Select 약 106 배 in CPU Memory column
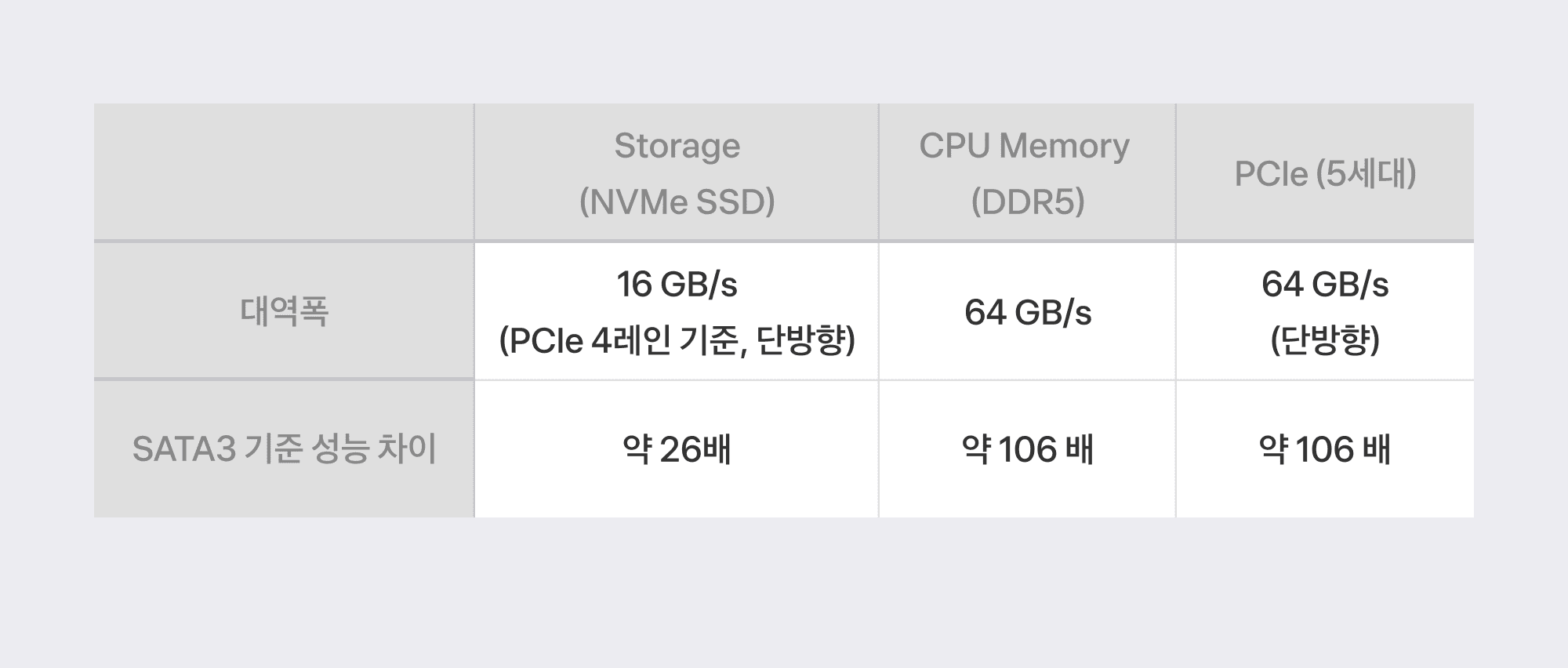The height and width of the screenshot is (668, 1568). (1028, 450)
